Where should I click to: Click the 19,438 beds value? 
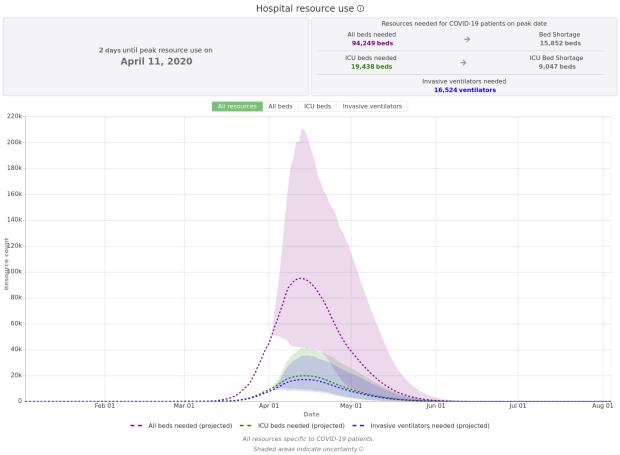(x=372, y=67)
